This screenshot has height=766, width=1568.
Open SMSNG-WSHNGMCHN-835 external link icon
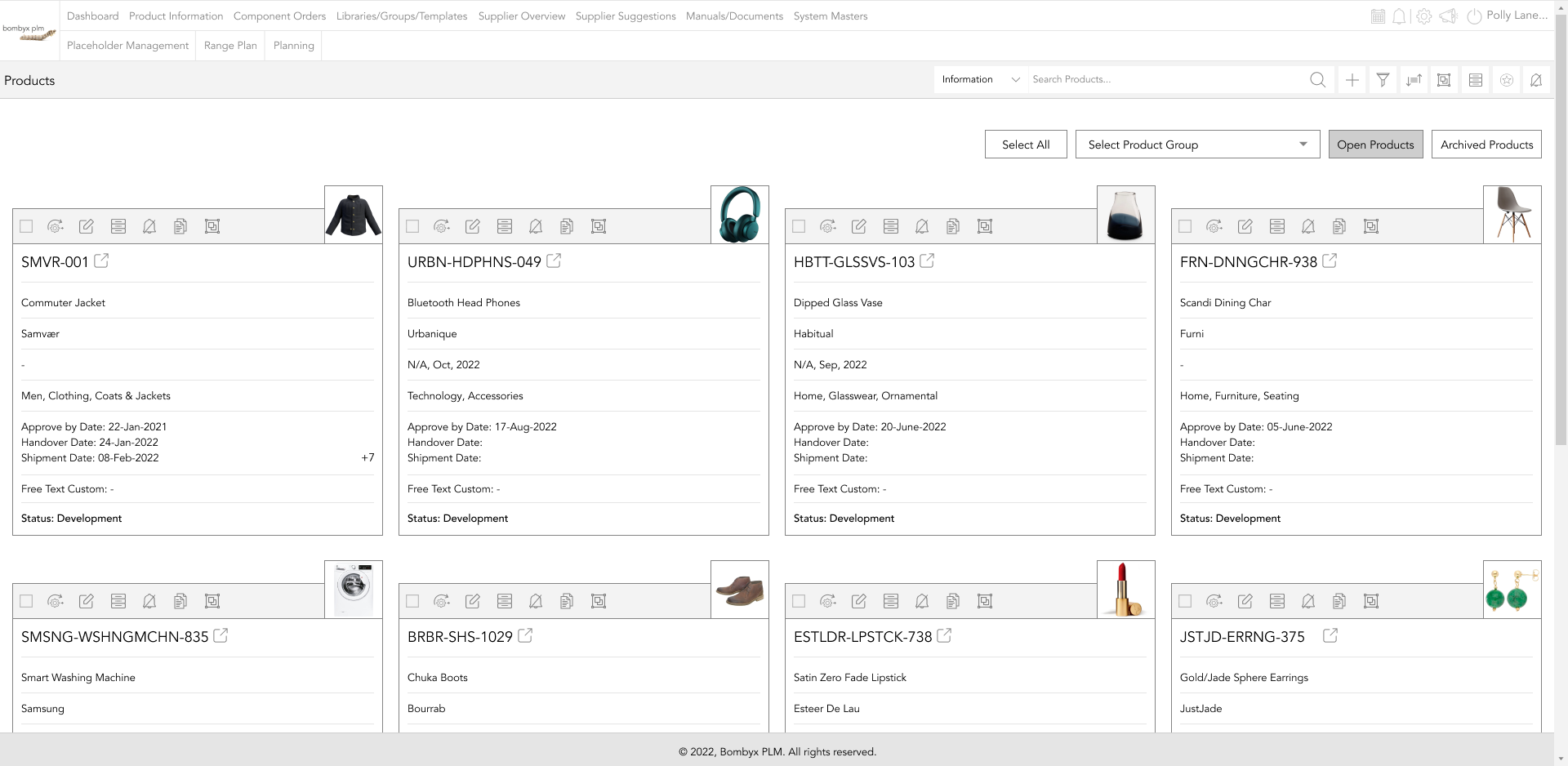(x=220, y=636)
